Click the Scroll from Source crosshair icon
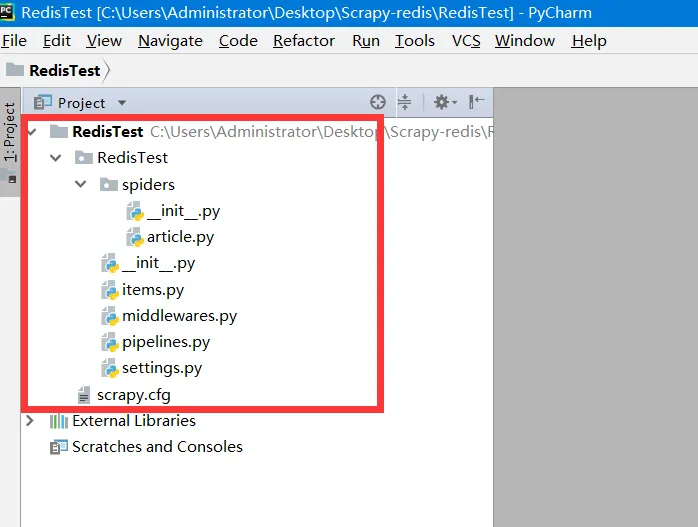The width and height of the screenshot is (698, 527). (x=378, y=102)
